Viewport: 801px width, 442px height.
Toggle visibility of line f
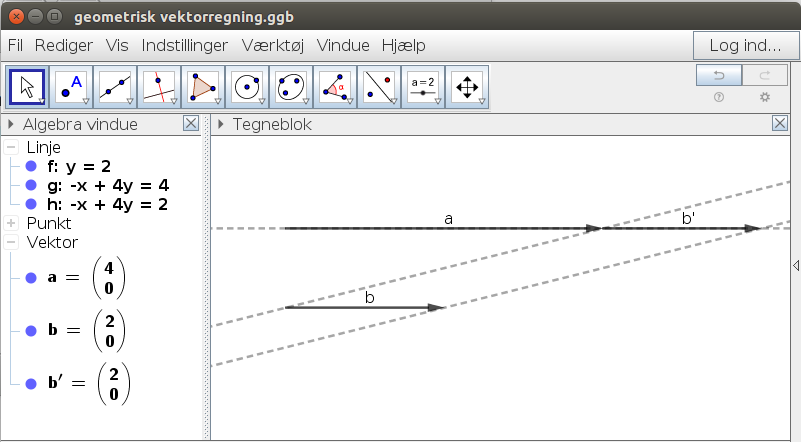point(31,166)
